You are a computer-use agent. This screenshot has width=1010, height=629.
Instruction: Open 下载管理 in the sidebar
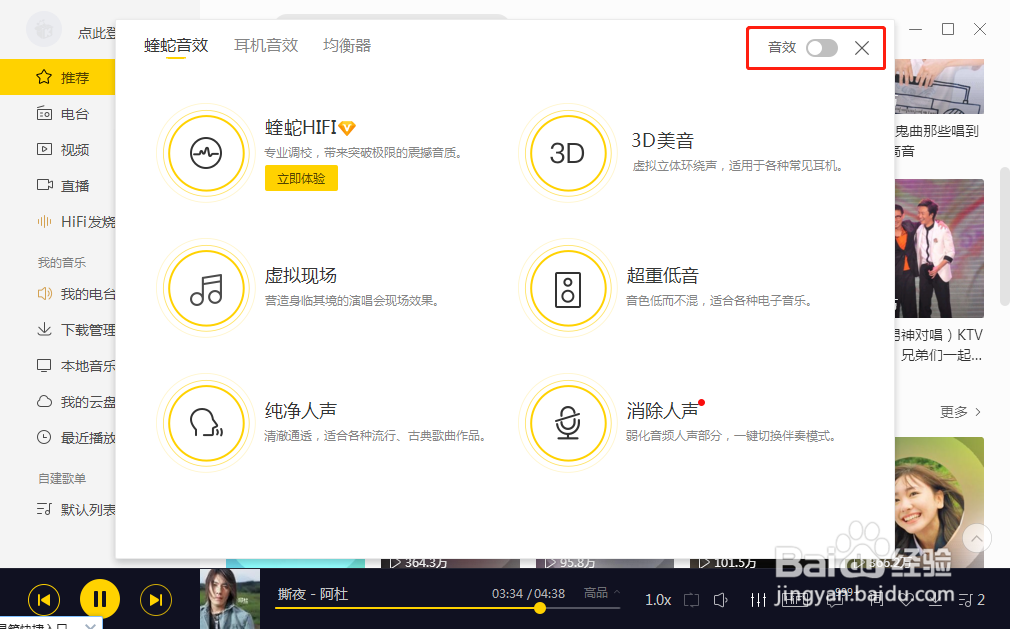pos(58,330)
